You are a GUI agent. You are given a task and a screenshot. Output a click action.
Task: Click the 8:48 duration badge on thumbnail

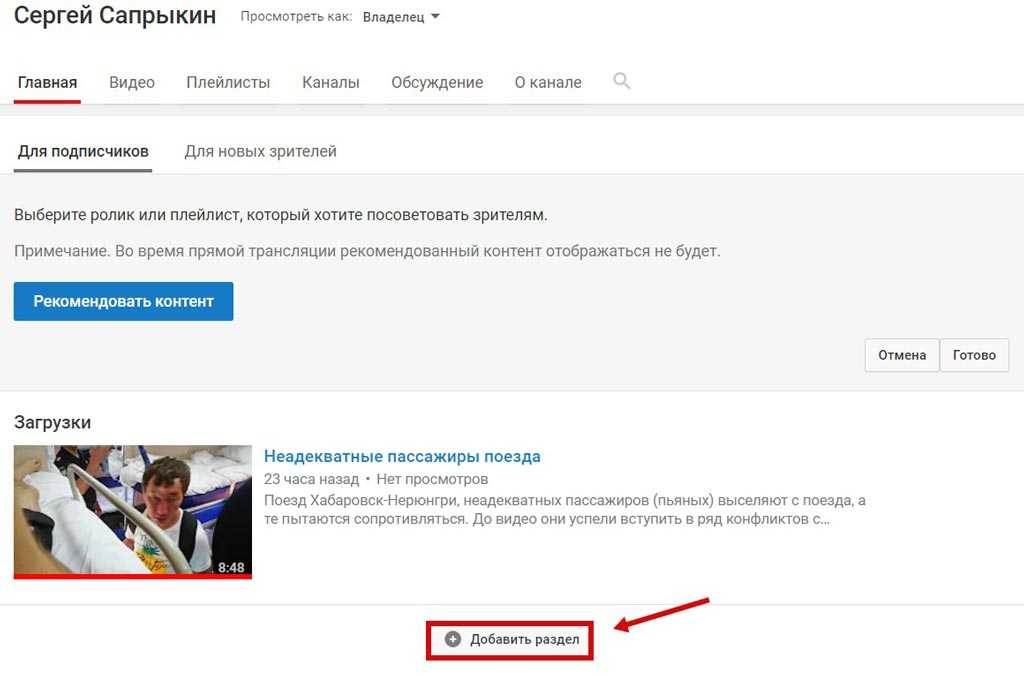pyautogui.click(x=231, y=568)
